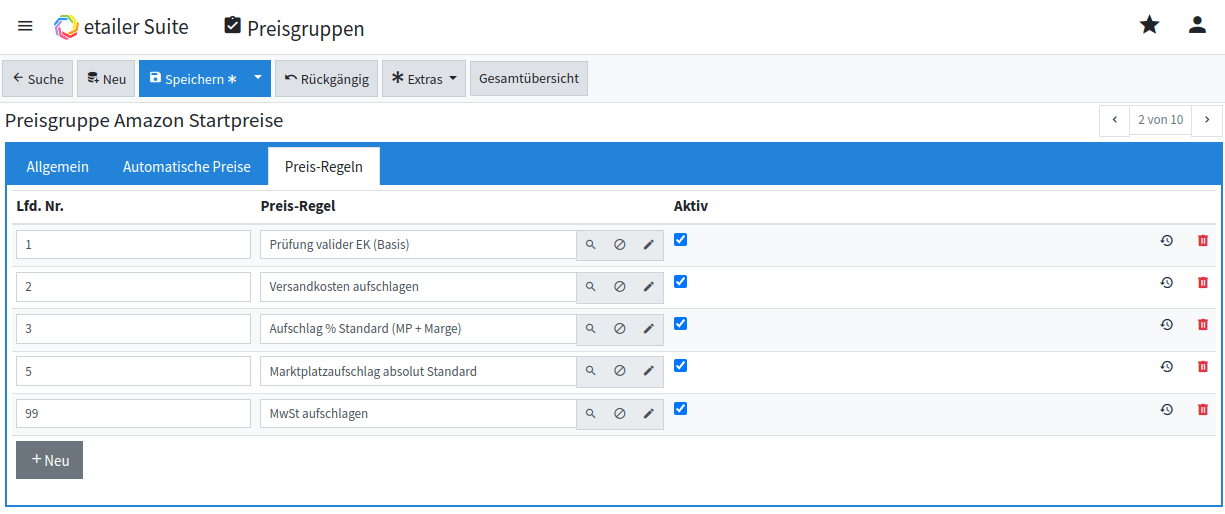Open the hamburger main menu
The height and width of the screenshot is (514, 1225).
25,26
